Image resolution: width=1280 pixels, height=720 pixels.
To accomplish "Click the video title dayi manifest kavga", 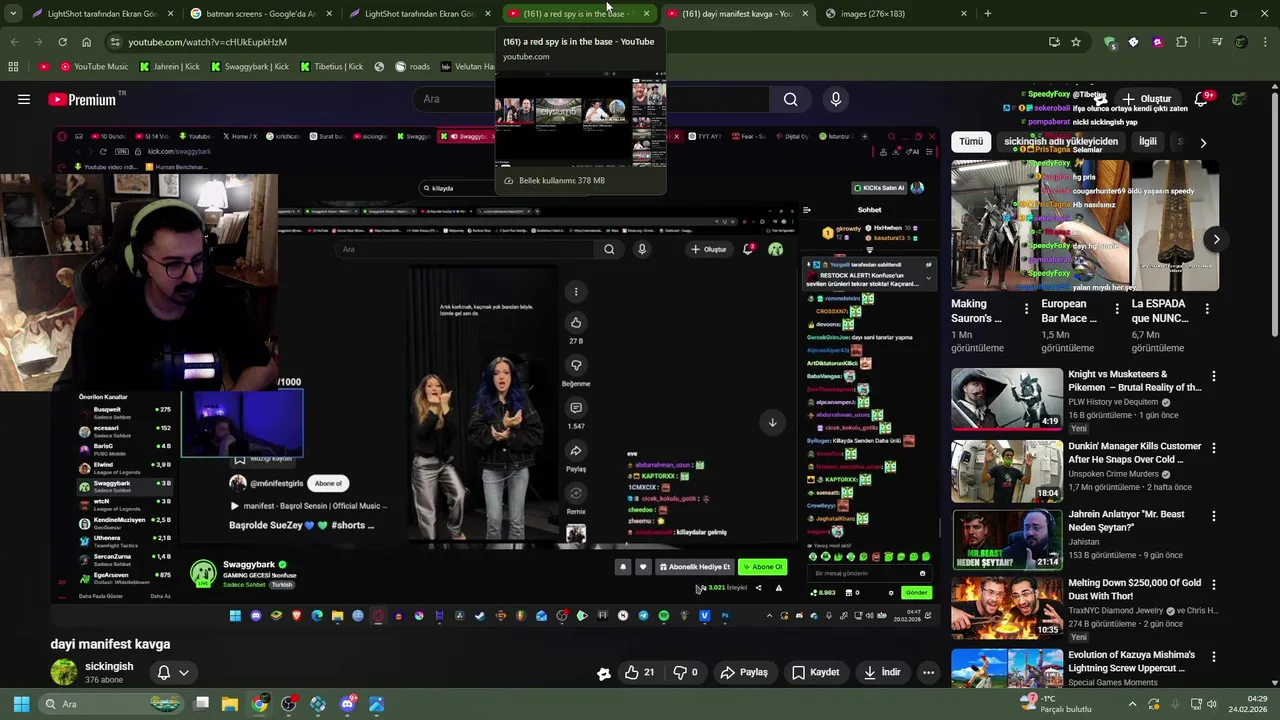I will point(110,644).
